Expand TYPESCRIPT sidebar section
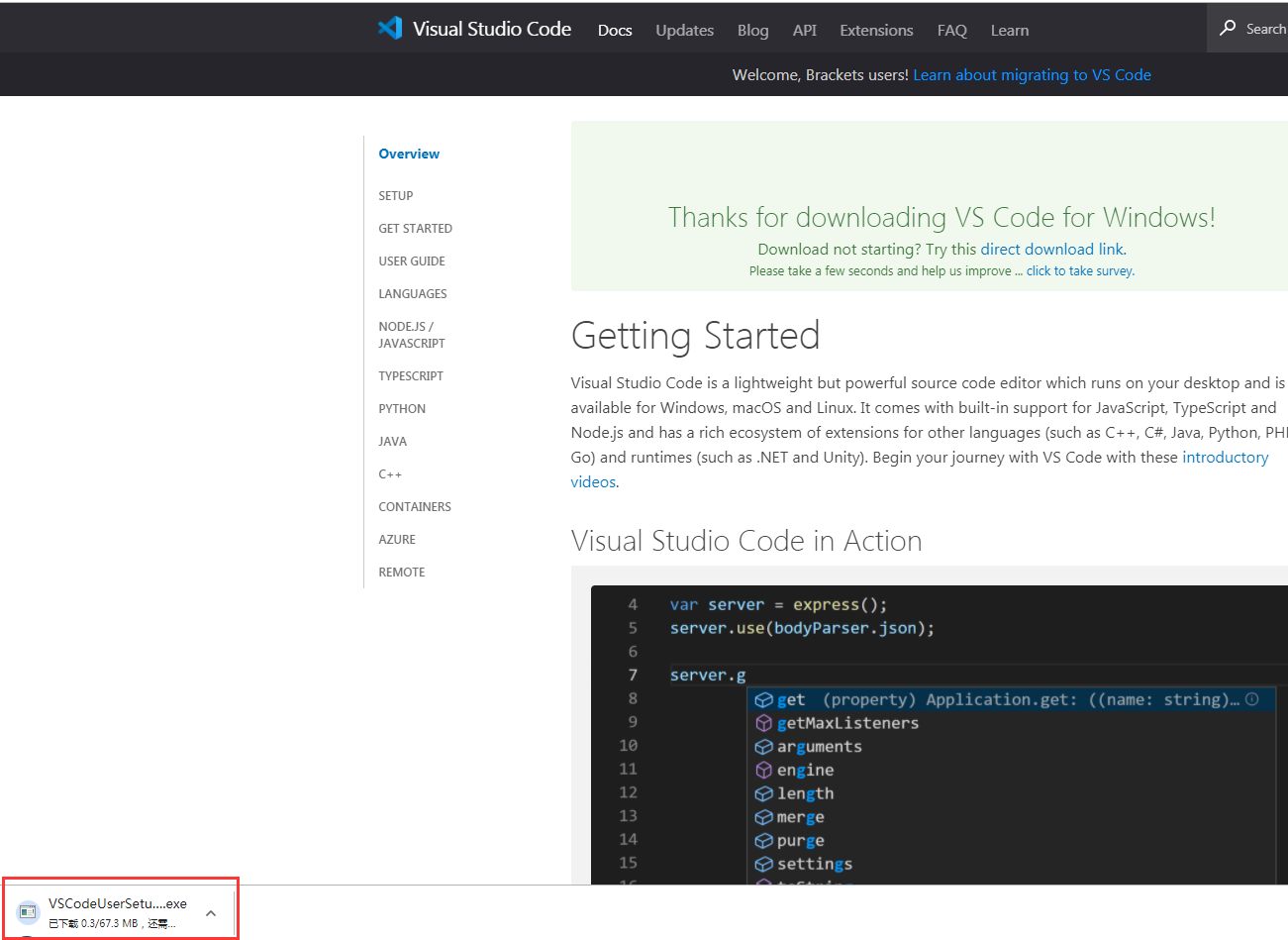1288x940 pixels. click(x=411, y=376)
